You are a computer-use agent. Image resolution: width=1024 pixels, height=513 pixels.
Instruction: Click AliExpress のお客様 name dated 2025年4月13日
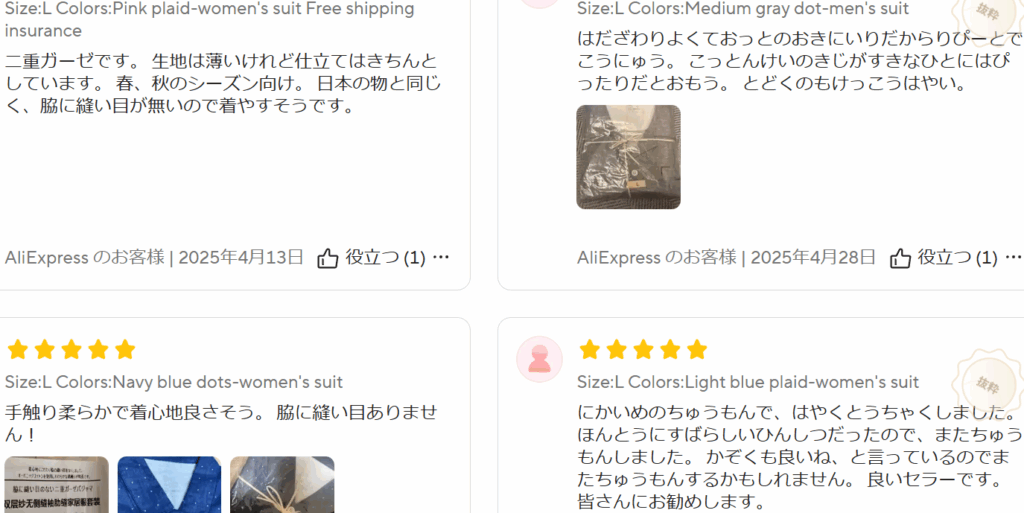[x=85, y=258]
